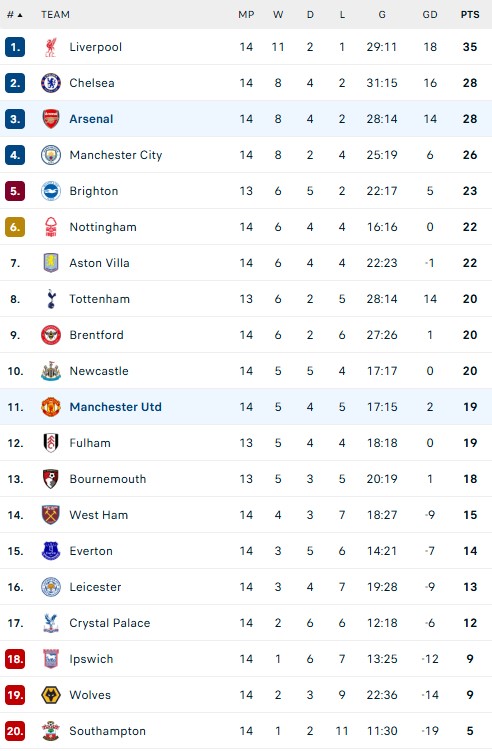Image resolution: width=492 pixels, height=751 pixels.
Task: Click the Brentford bee crest icon
Action: pyautogui.click(x=50, y=335)
